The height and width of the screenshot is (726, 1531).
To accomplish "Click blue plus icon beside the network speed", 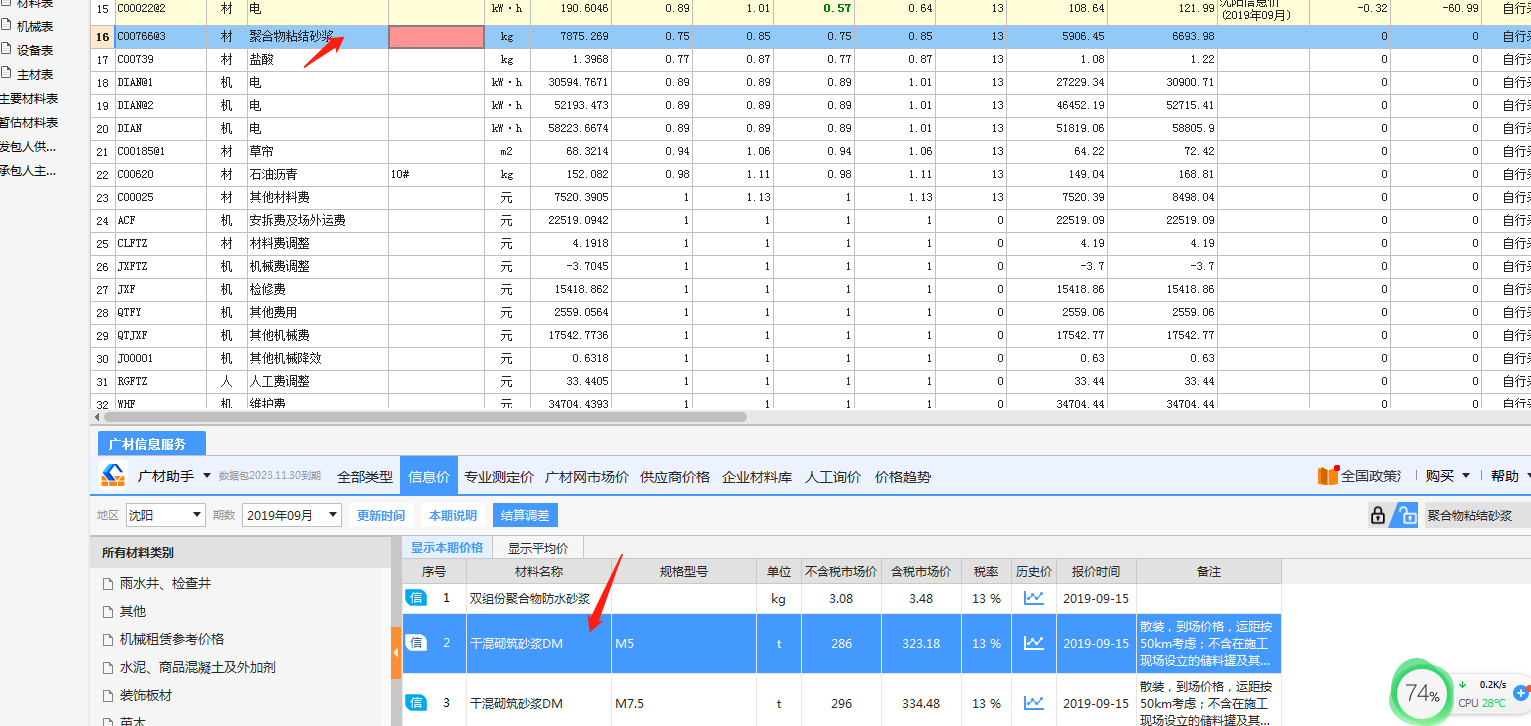I will tap(1522, 691).
